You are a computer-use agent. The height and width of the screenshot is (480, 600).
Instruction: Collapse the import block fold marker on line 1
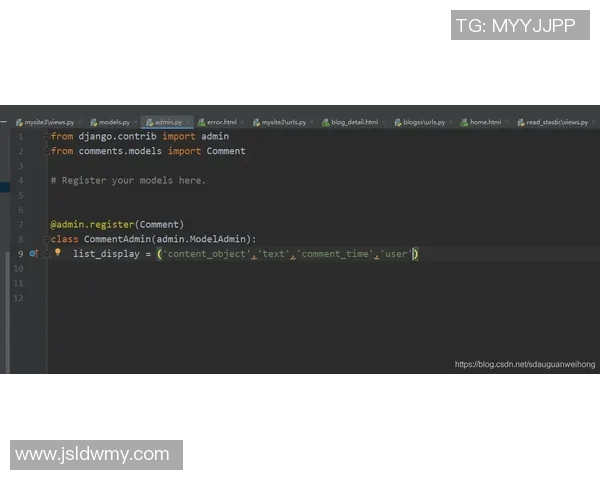[x=46, y=136]
